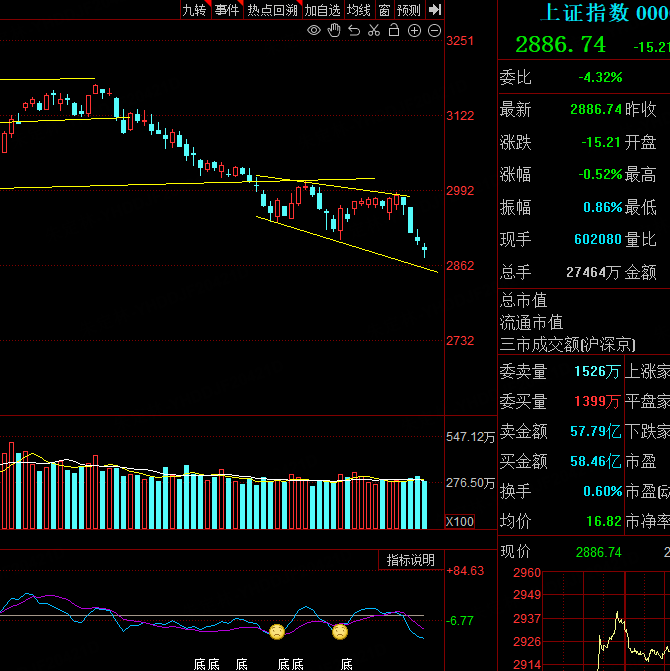The height and width of the screenshot is (671, 670).
Task: Collapse side panel with the arrow-to-bar icon
Action: tap(435, 10)
